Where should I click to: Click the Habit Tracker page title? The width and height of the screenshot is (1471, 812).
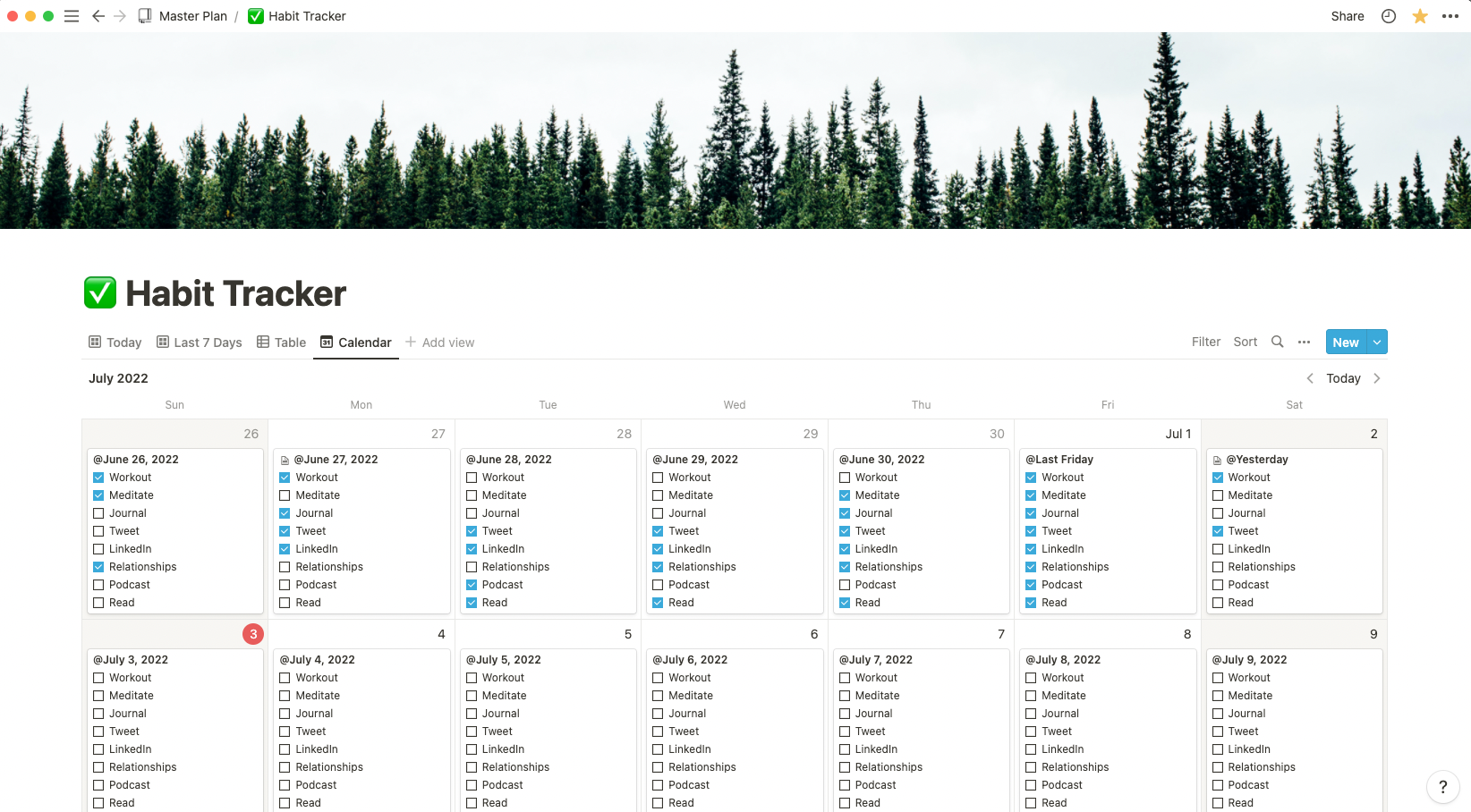[235, 293]
